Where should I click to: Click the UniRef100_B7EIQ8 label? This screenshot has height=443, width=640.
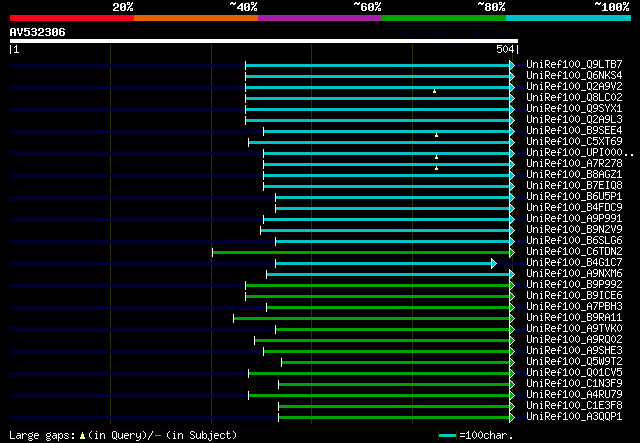point(574,185)
